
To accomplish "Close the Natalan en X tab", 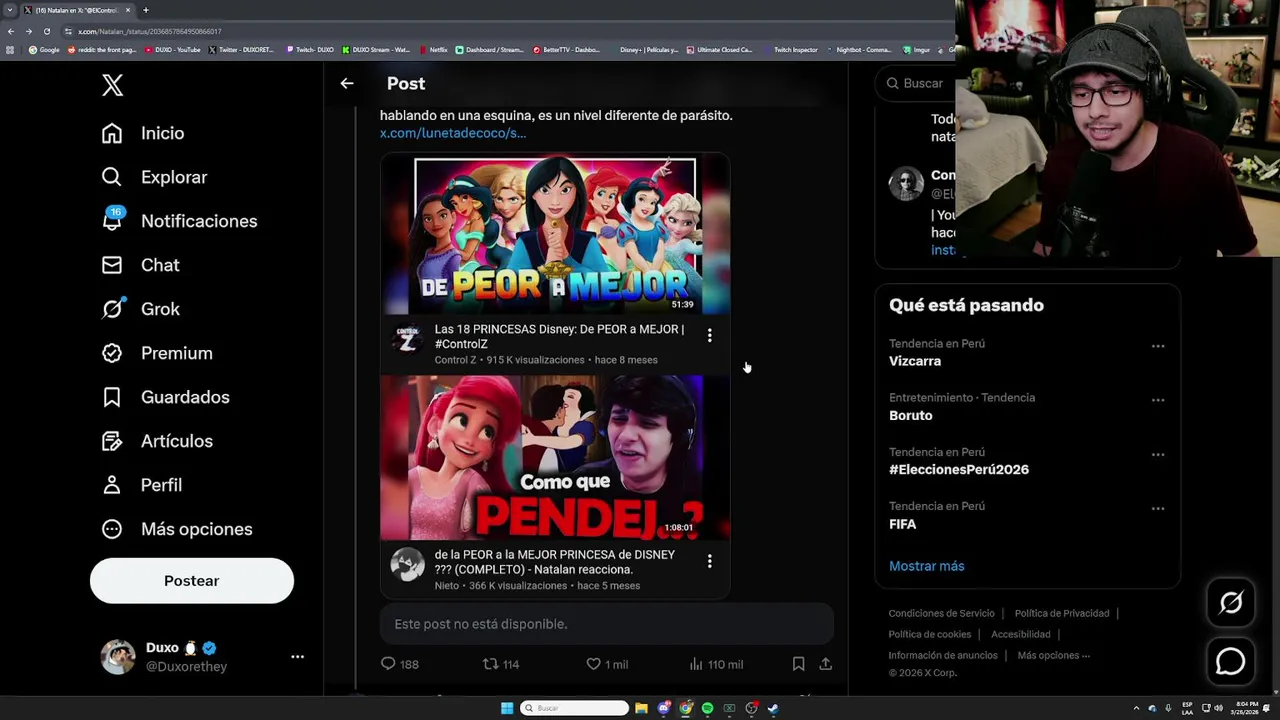I will 128,10.
